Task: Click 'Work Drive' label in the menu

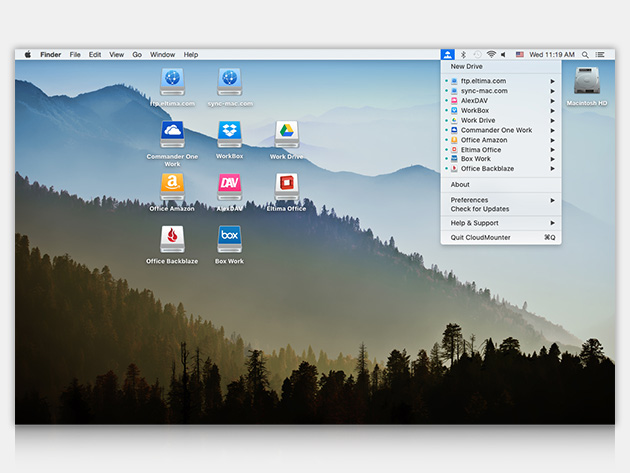Action: pyautogui.click(x=478, y=121)
